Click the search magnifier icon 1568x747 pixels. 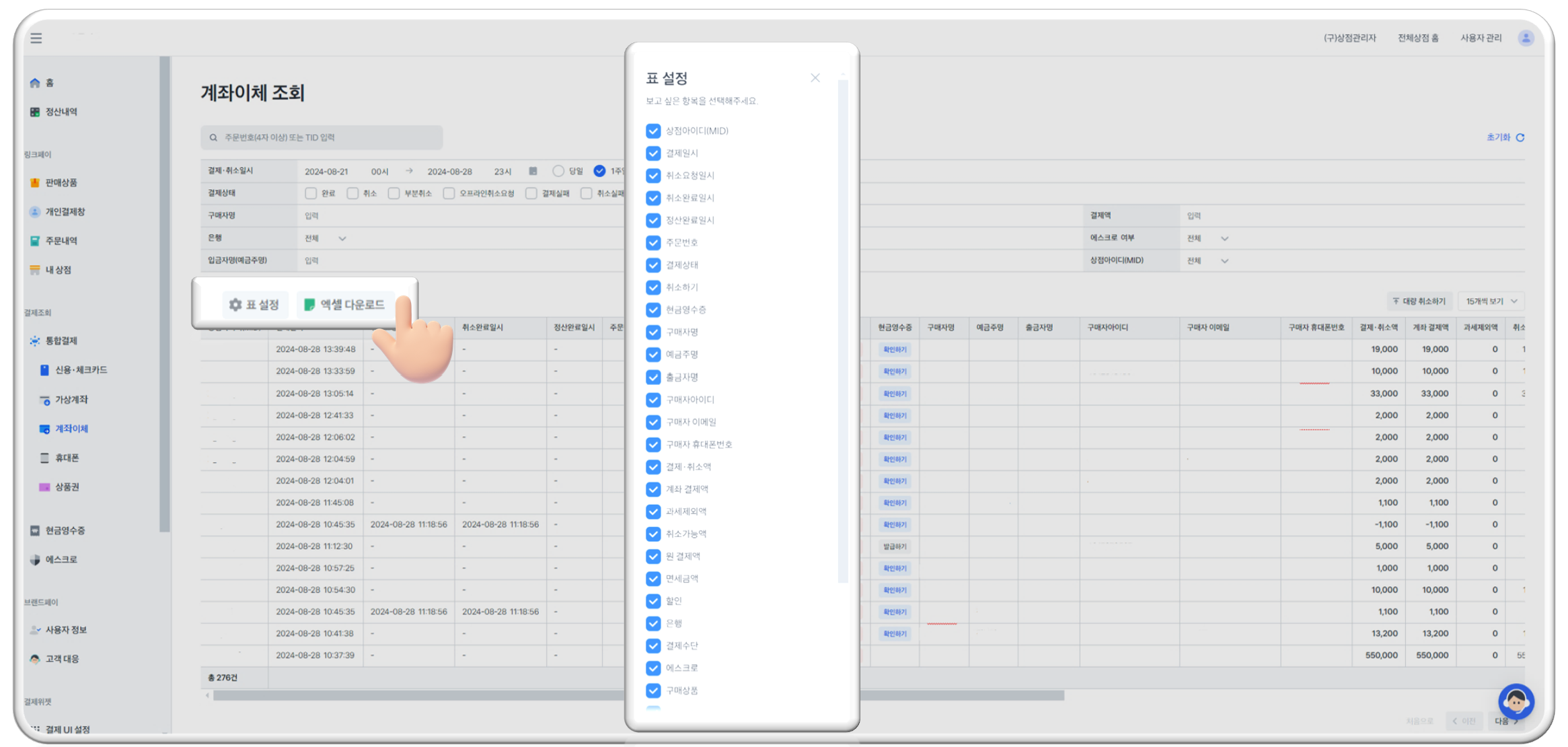tap(213, 137)
